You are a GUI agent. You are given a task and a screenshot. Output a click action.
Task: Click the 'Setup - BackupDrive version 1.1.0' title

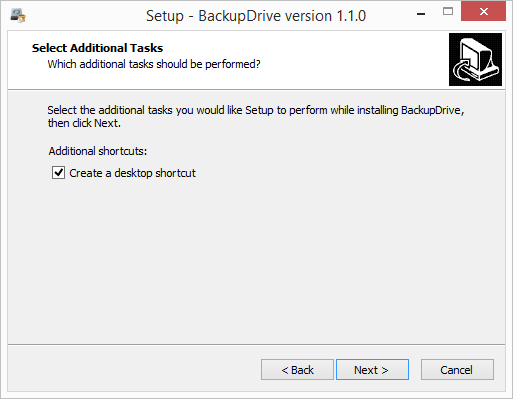[x=256, y=16]
